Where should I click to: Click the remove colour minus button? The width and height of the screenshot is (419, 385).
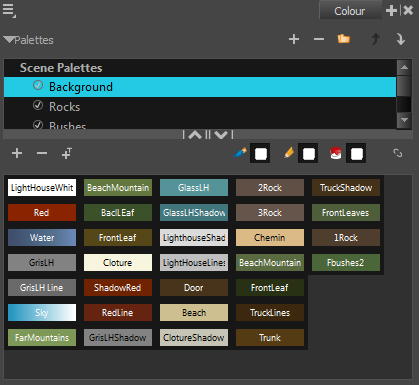tap(42, 153)
